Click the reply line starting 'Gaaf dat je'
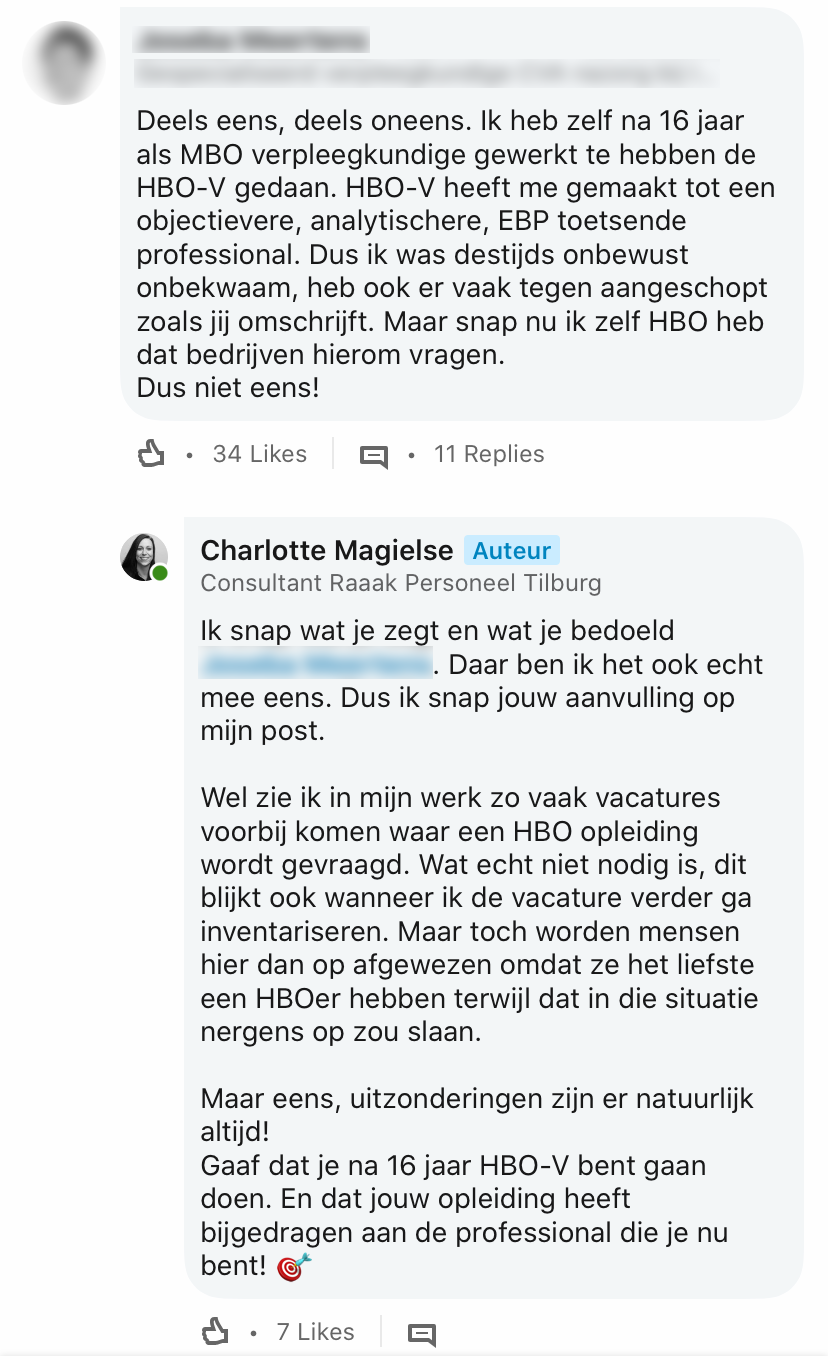This screenshot has width=828, height=1356. [x=453, y=1166]
